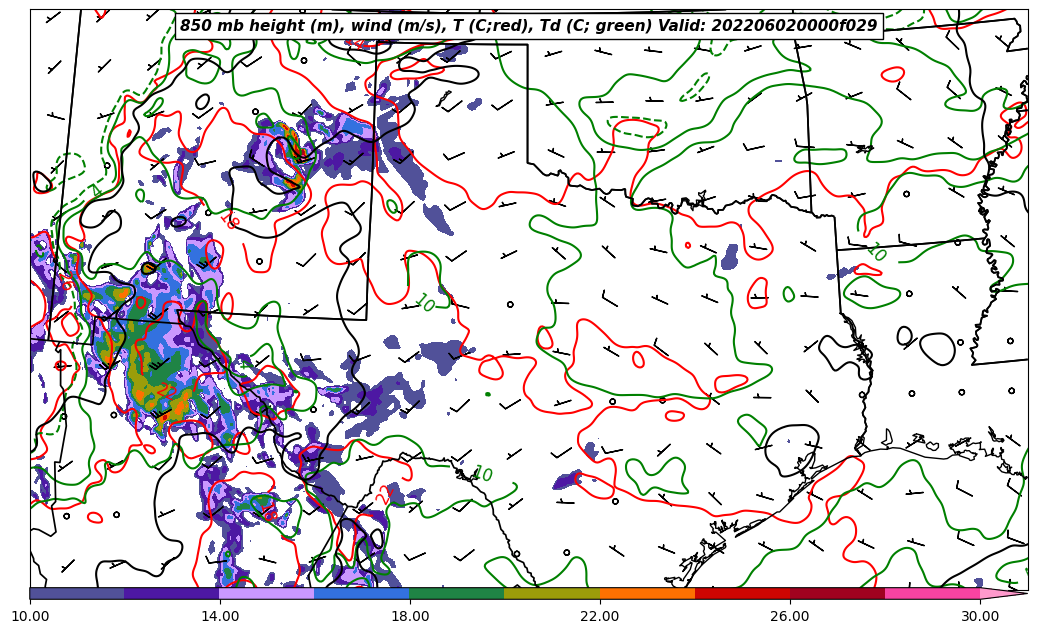Image resolution: width=1037 pixels, height=633 pixels.
Task: Click the orange 22–24 colorbar segment
Action: pos(647,593)
